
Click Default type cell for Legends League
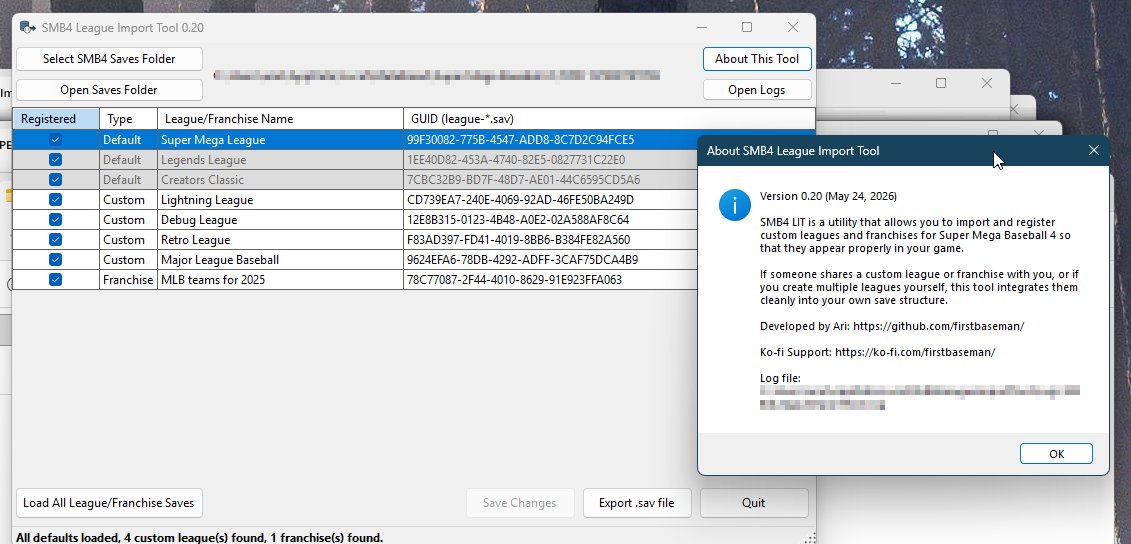tap(128, 159)
